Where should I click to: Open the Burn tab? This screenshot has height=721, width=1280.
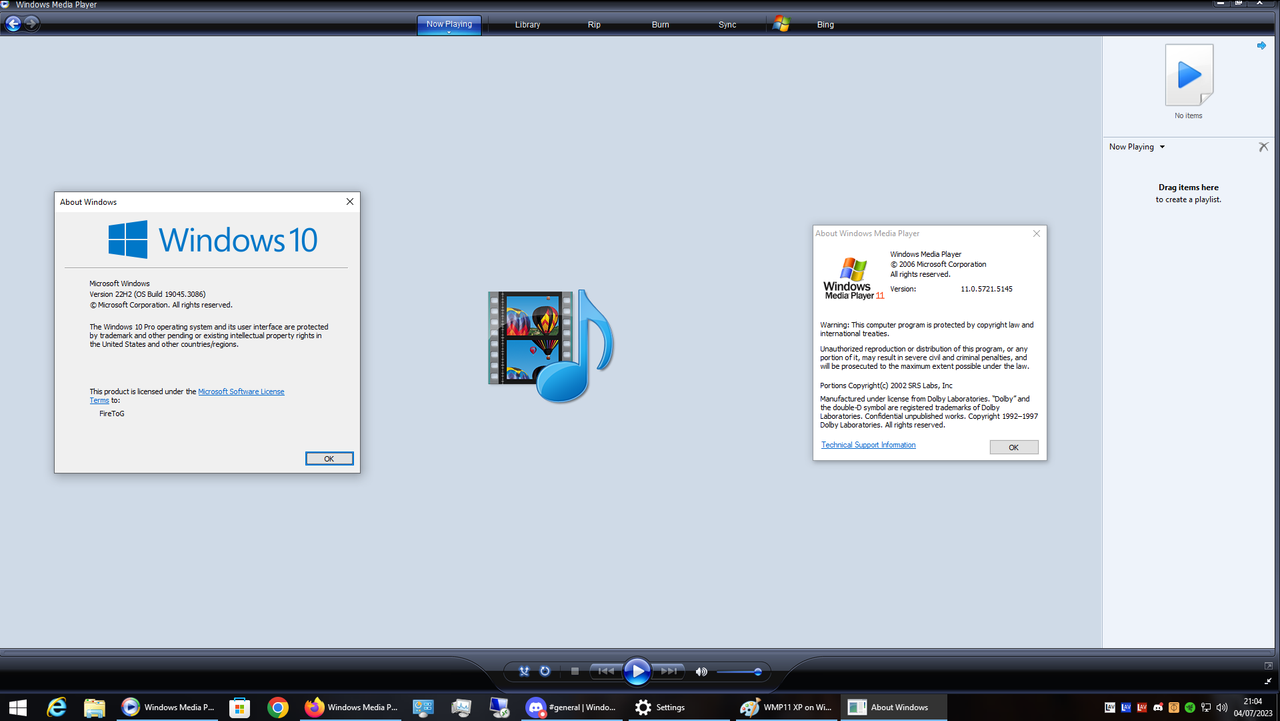coord(660,24)
